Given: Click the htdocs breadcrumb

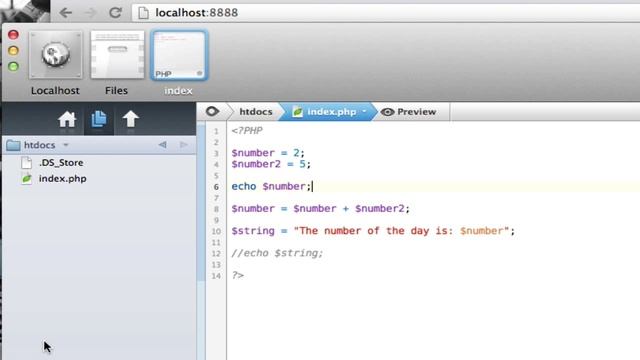Looking at the screenshot, I should click(x=256, y=112).
